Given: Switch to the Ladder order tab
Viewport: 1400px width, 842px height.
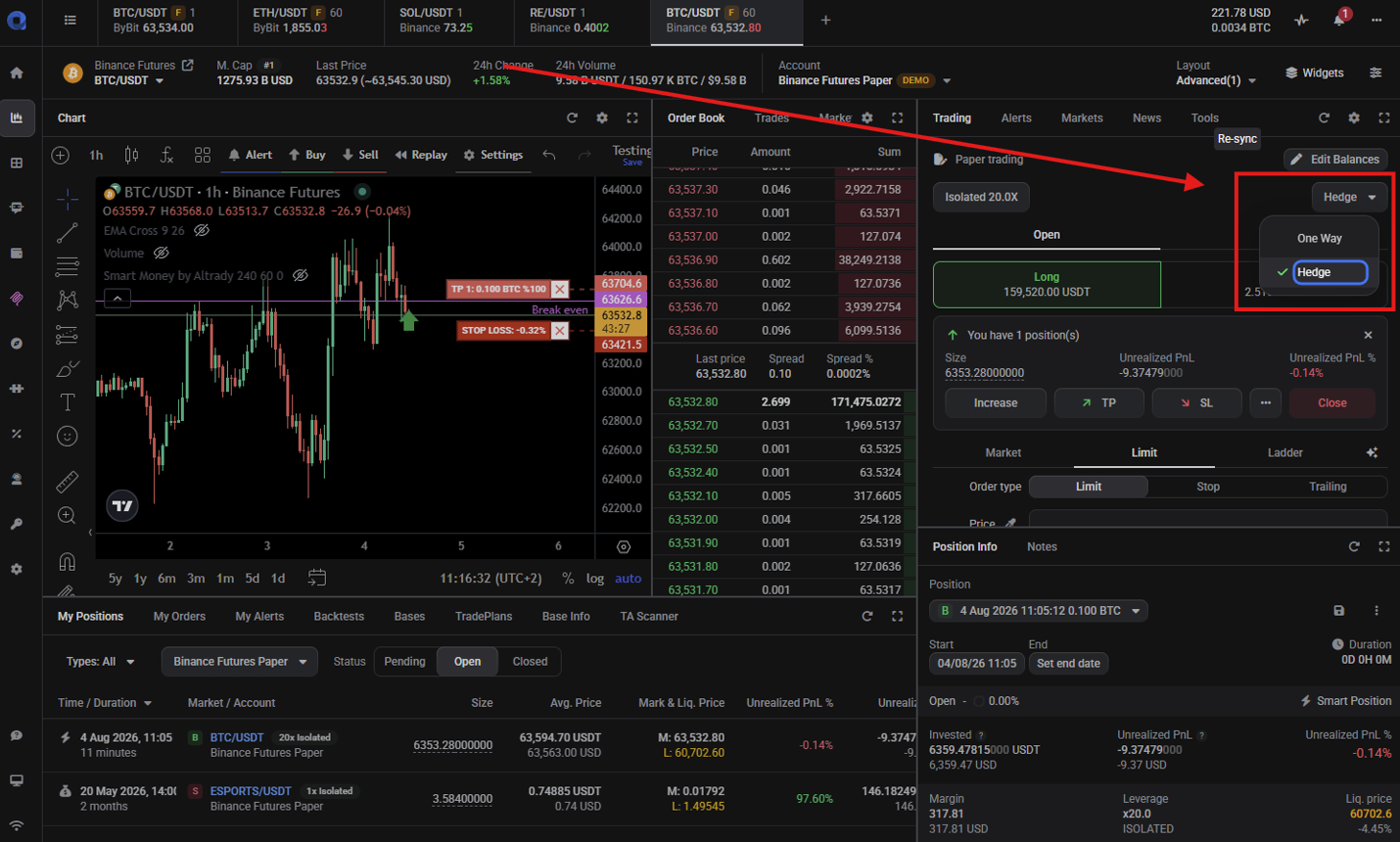Looking at the screenshot, I should 1284,453.
